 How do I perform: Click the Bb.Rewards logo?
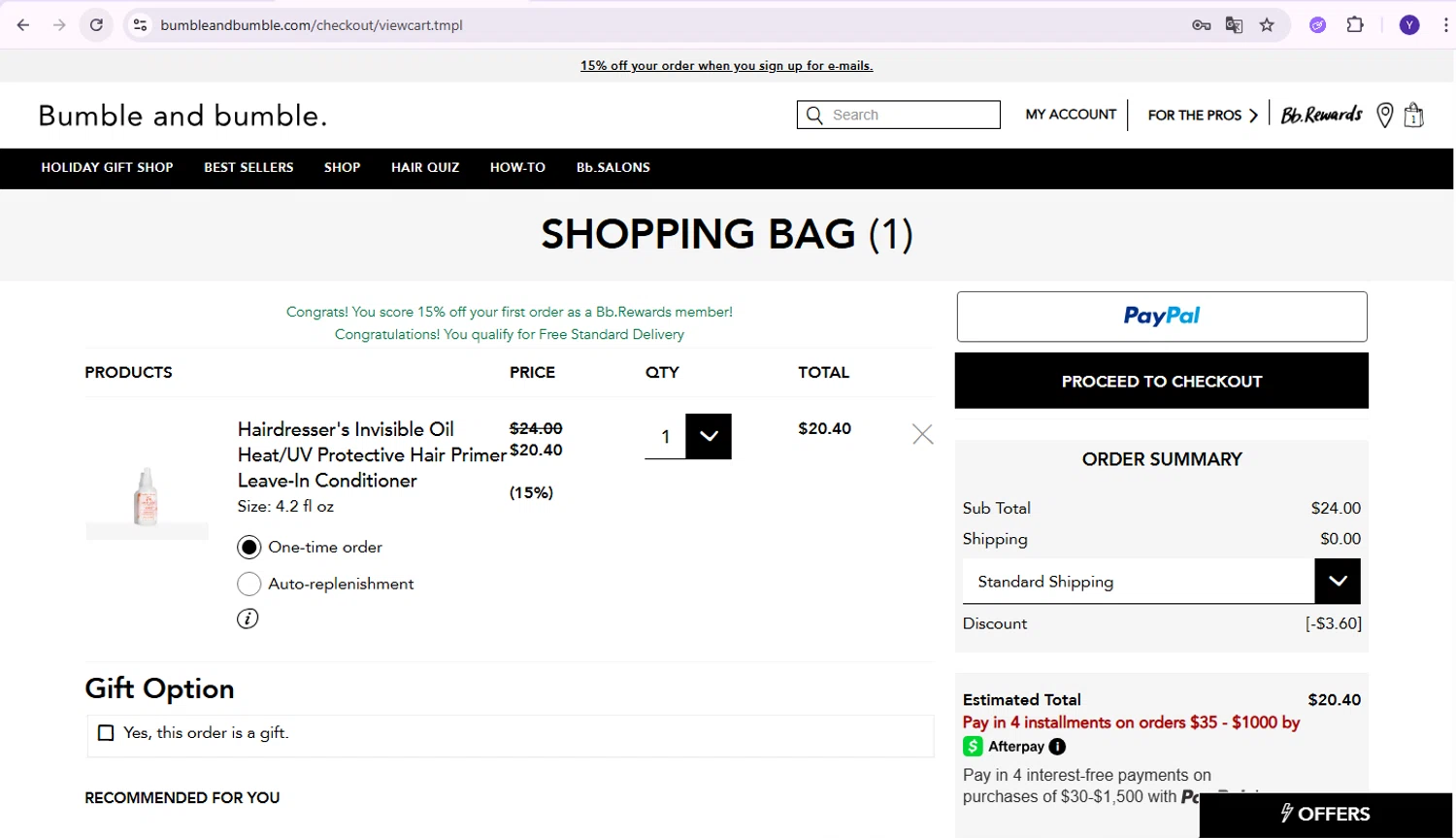point(1321,115)
